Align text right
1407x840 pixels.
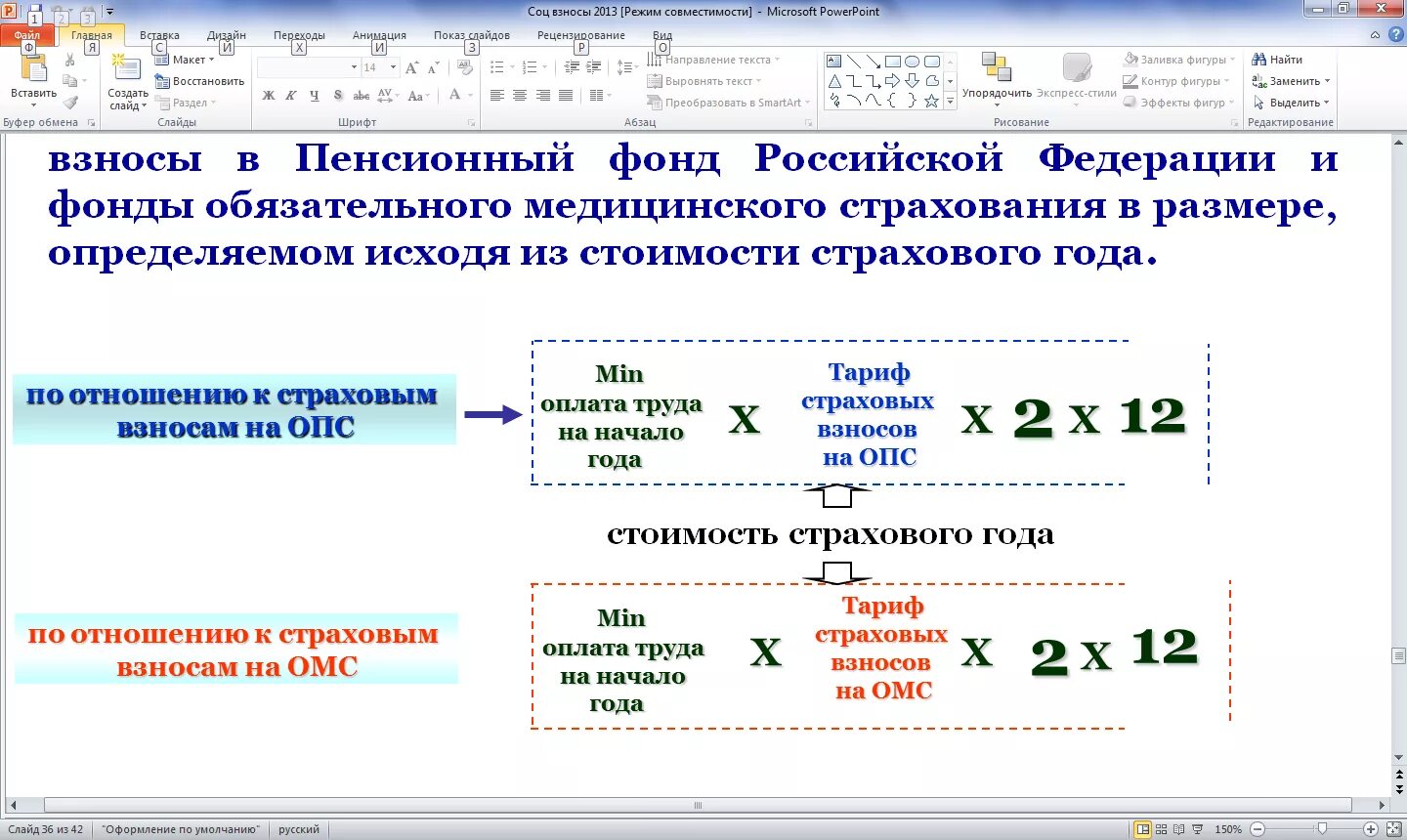542,95
